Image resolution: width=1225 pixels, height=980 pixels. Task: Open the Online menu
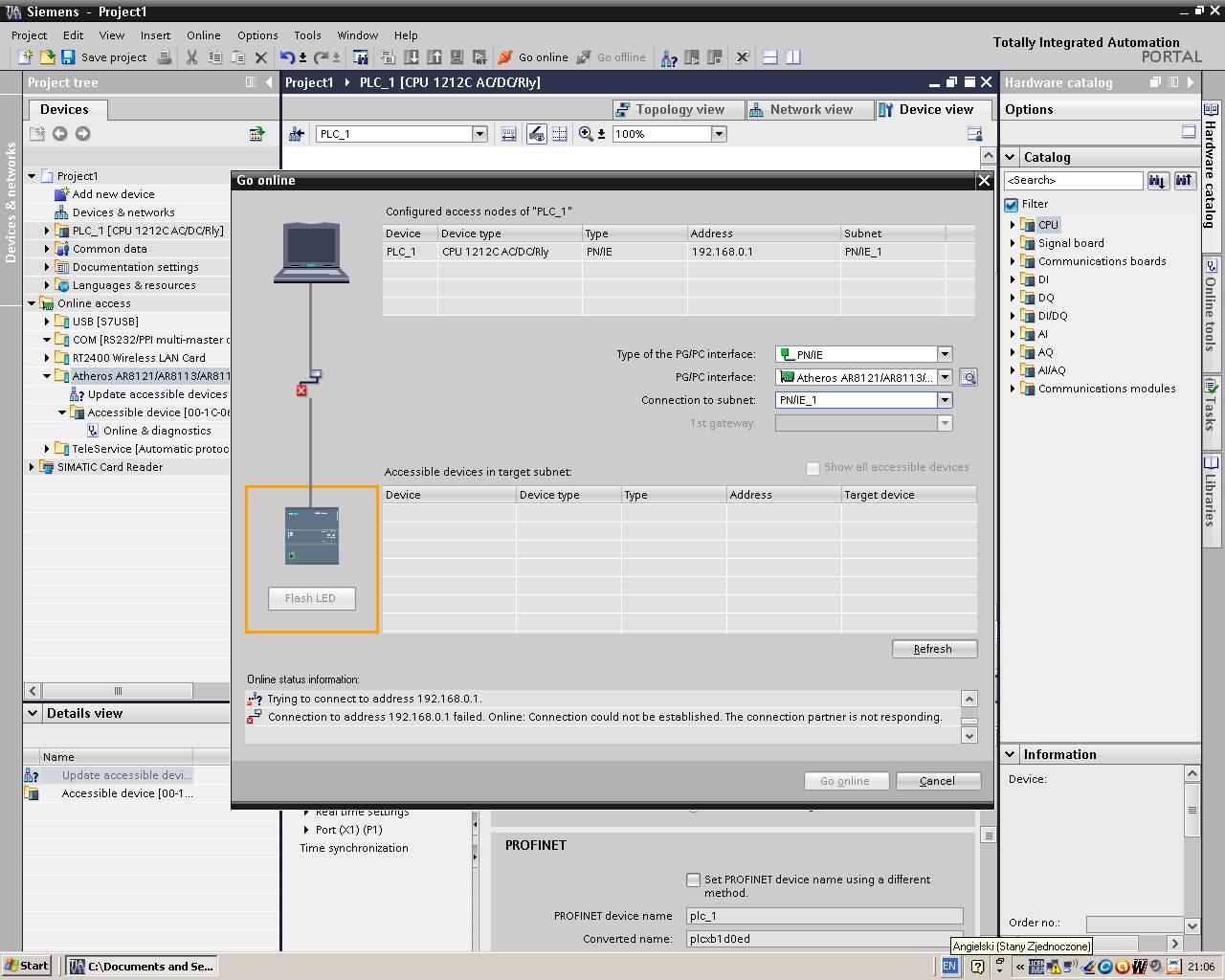pyautogui.click(x=203, y=35)
